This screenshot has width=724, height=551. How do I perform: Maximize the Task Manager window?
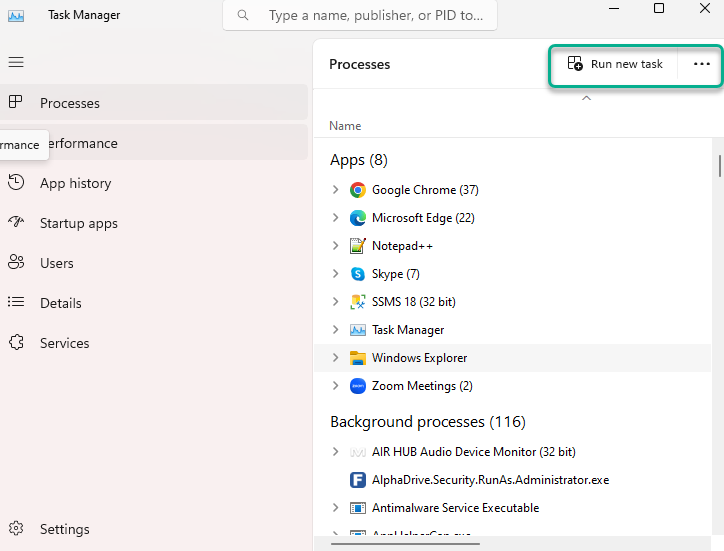659,8
